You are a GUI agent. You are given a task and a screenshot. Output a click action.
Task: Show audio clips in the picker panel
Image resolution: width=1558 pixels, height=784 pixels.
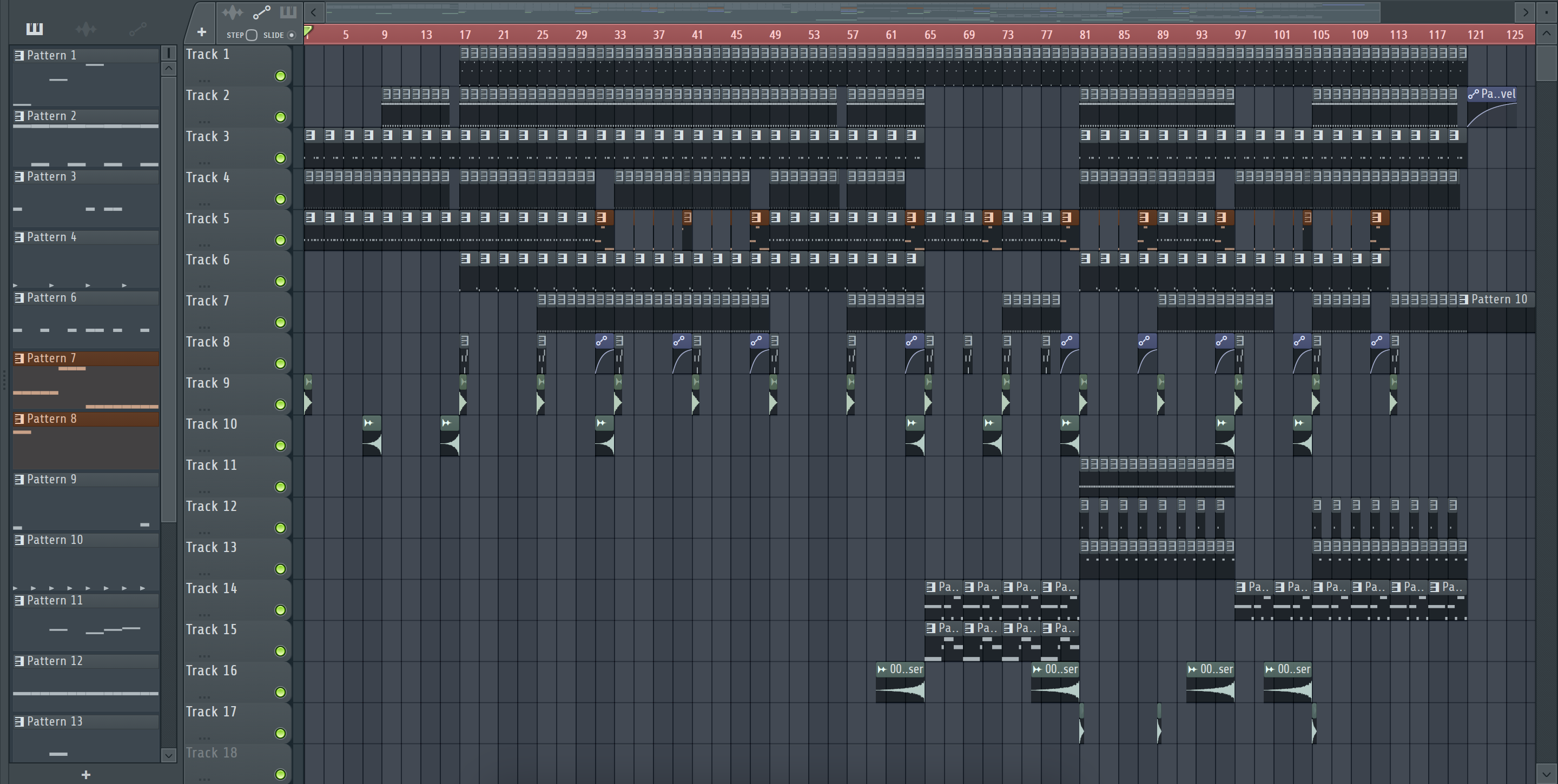(x=86, y=29)
